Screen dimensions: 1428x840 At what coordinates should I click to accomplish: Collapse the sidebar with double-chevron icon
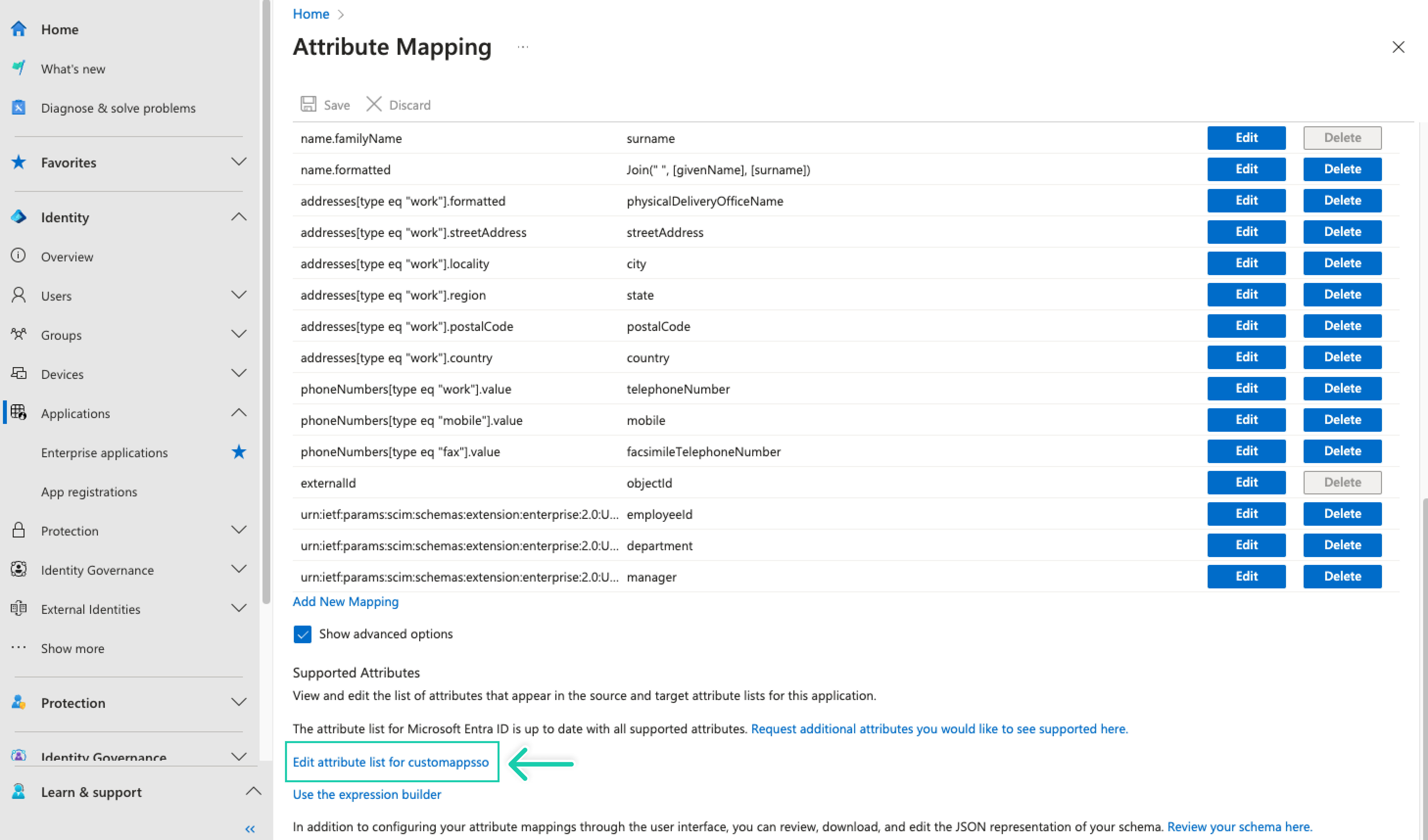point(250,829)
